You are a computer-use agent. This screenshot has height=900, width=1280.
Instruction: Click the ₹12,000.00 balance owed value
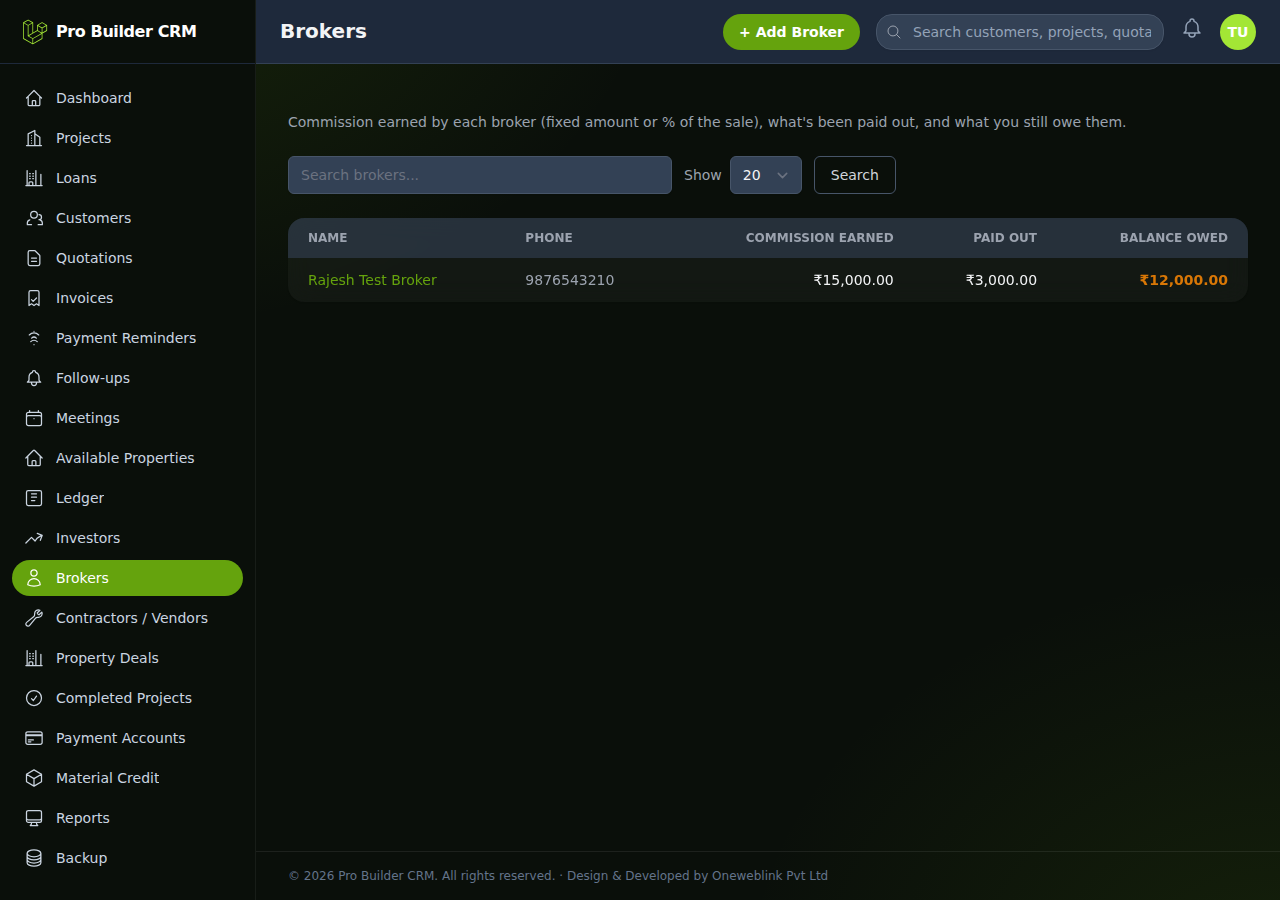click(x=1184, y=280)
